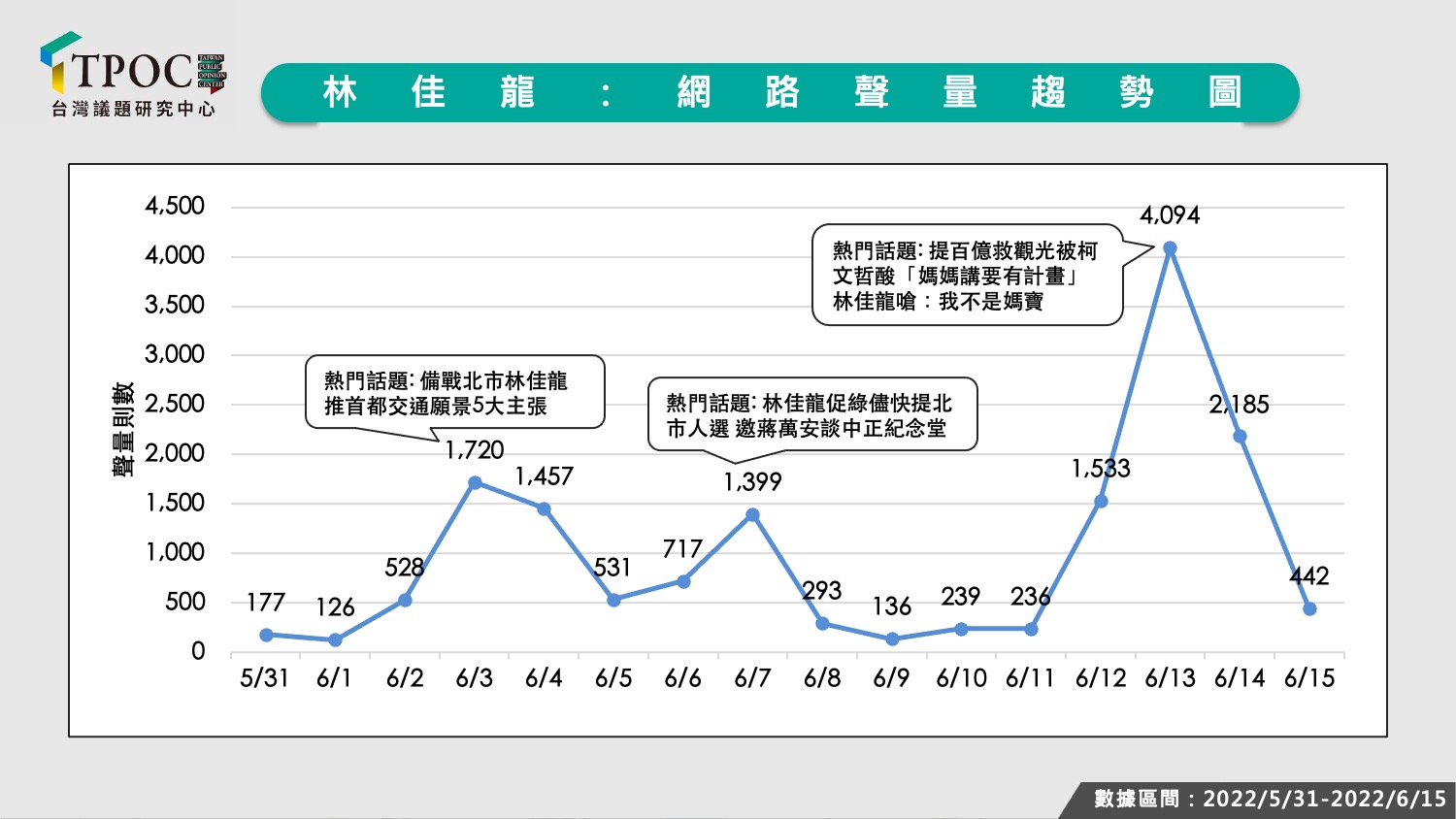The height and width of the screenshot is (819, 1456).
Task: Click the TPOC logo
Action: pyautogui.click(x=133, y=75)
